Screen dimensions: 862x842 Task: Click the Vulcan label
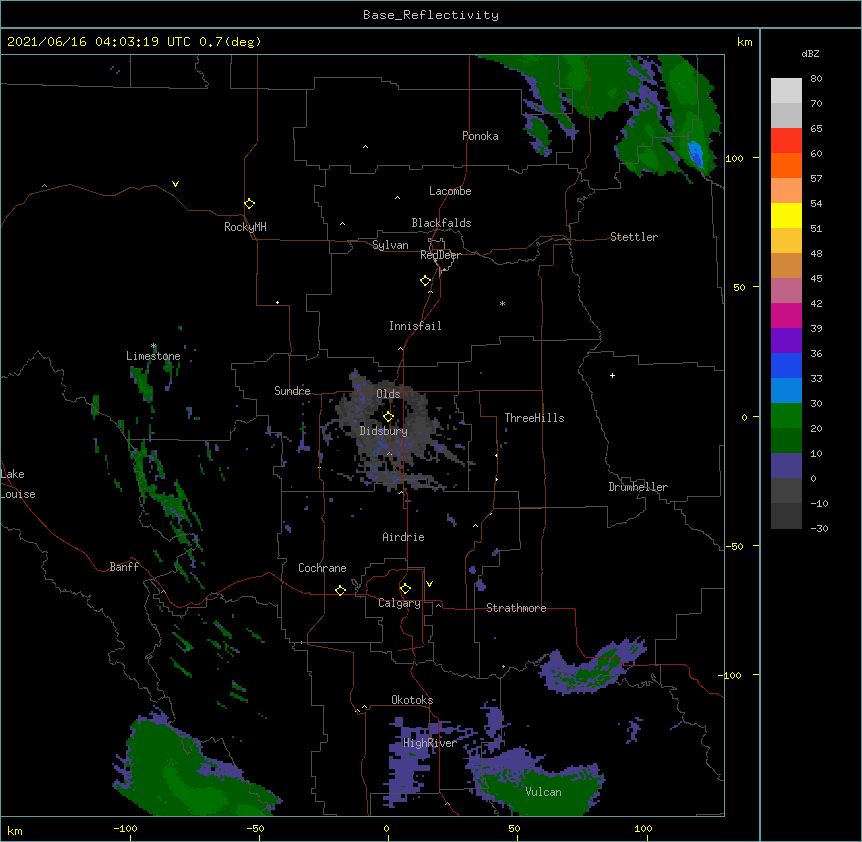tap(543, 792)
